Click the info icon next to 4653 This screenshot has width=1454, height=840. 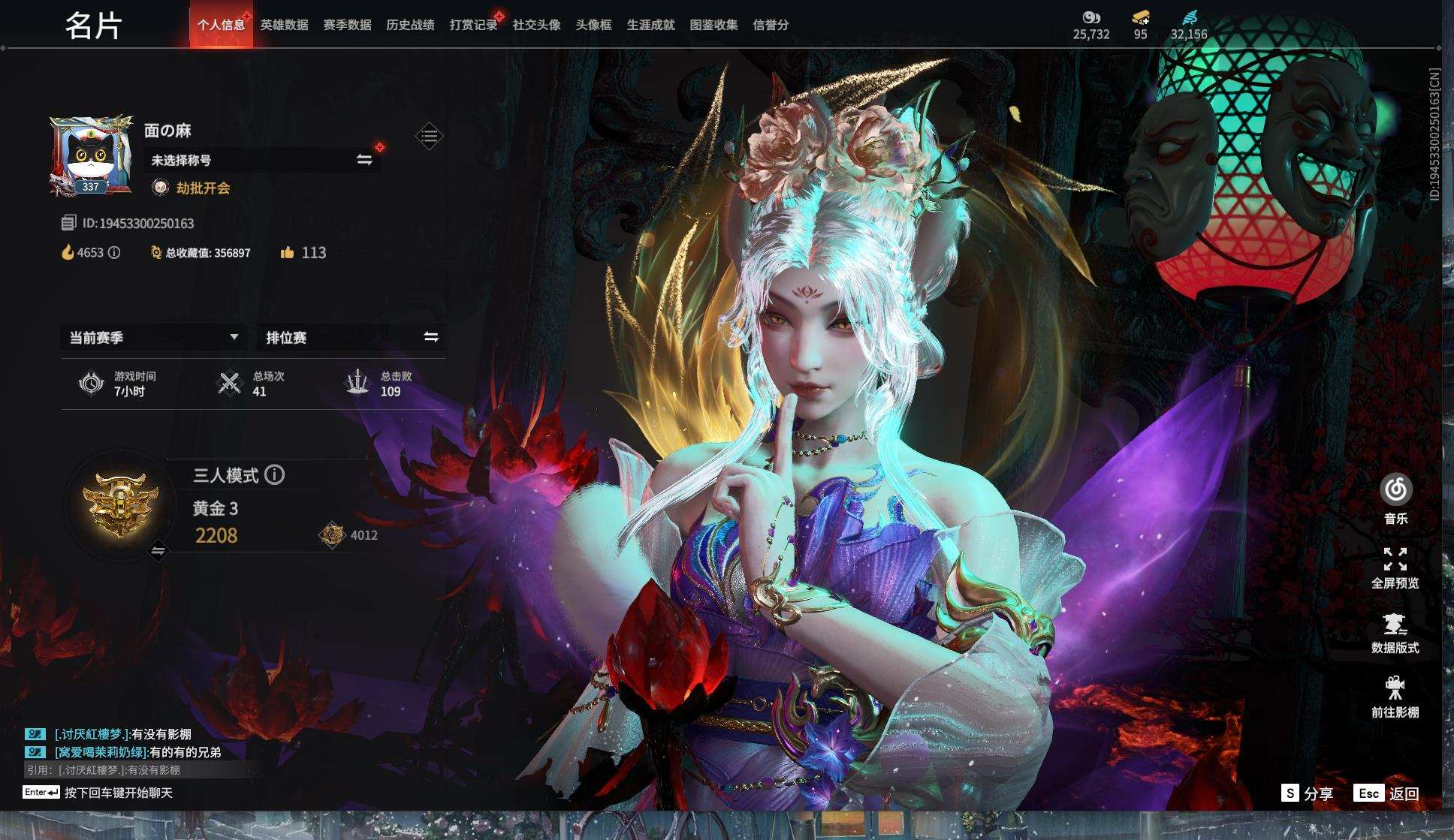114,253
